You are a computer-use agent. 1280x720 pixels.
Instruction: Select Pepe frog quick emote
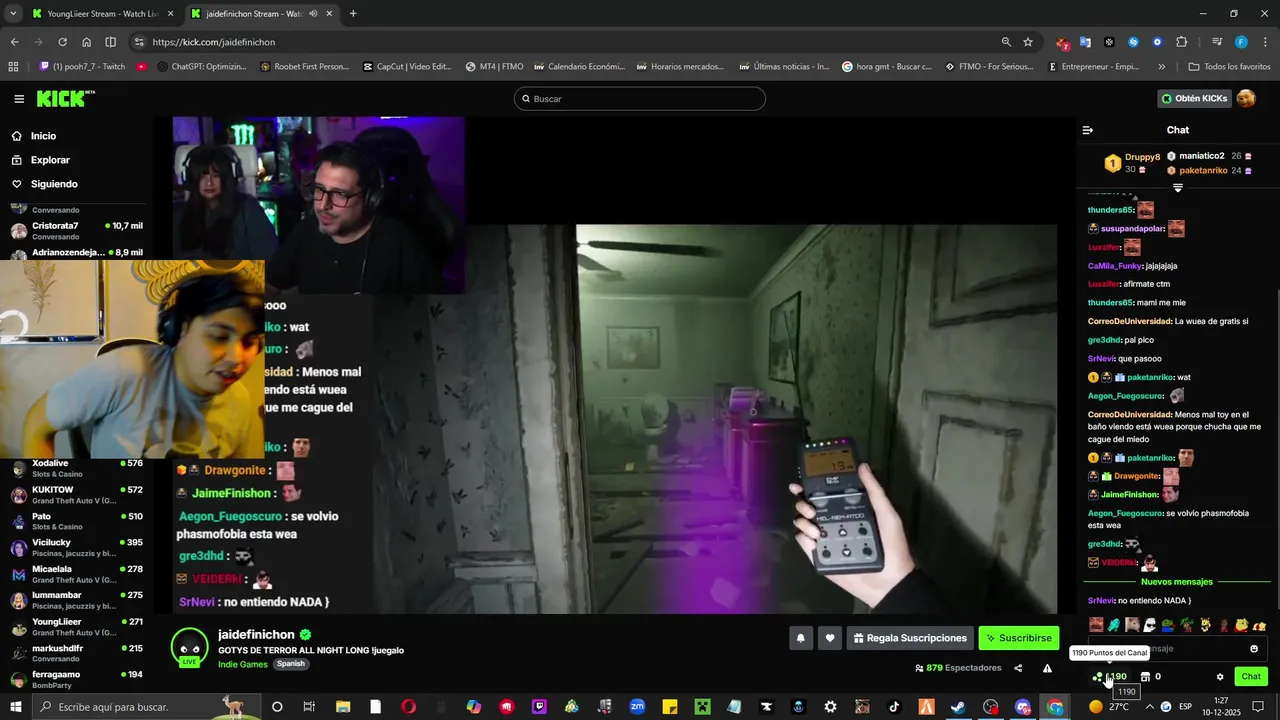point(1167,625)
